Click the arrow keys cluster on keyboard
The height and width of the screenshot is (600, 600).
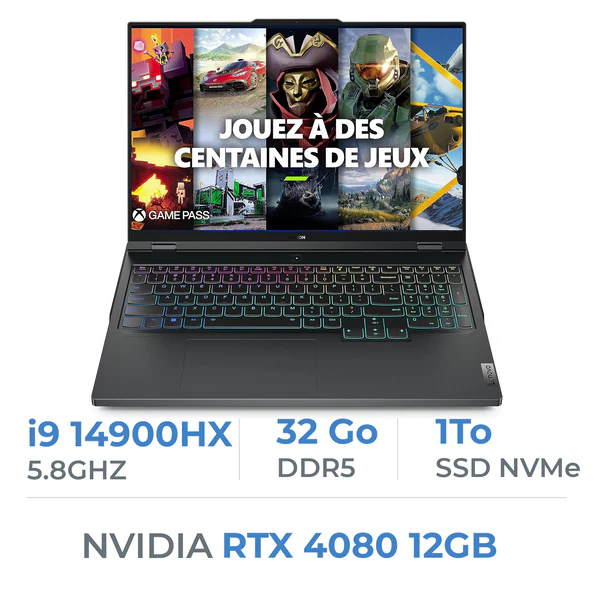pos(375,329)
